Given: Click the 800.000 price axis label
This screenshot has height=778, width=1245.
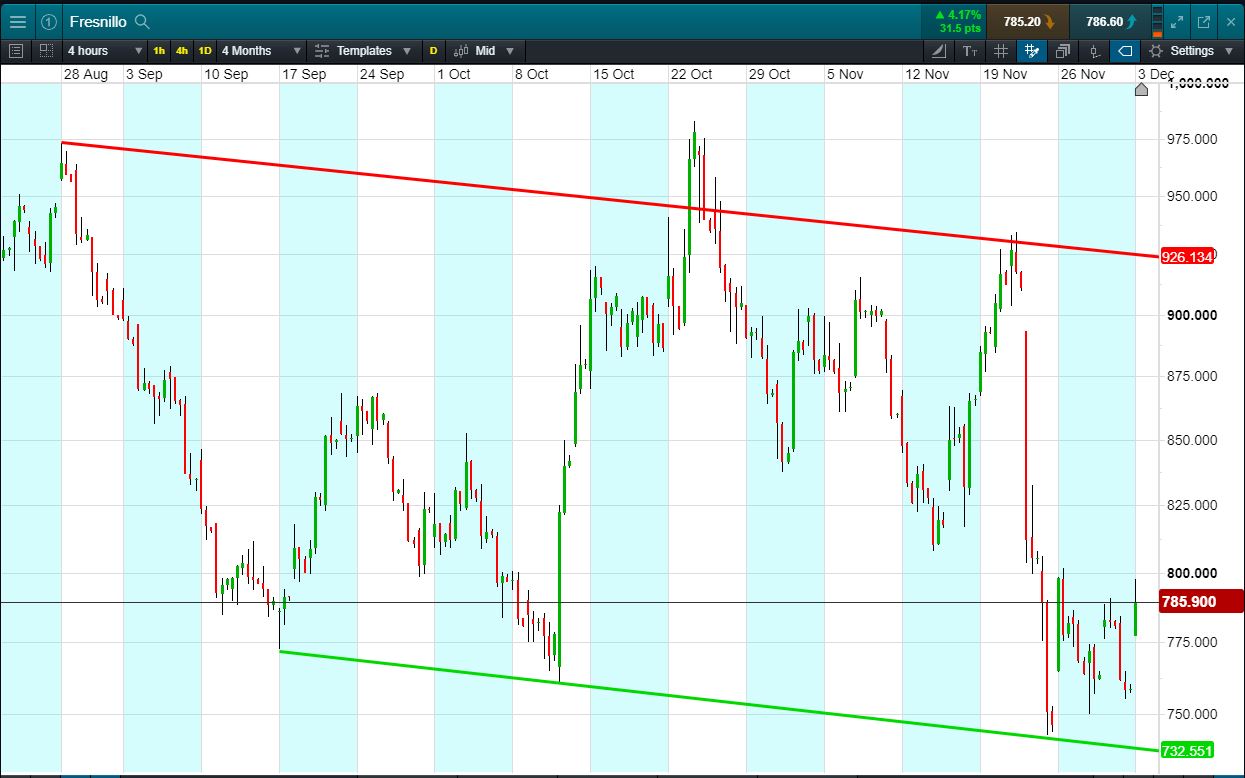Looking at the screenshot, I should point(1191,574).
